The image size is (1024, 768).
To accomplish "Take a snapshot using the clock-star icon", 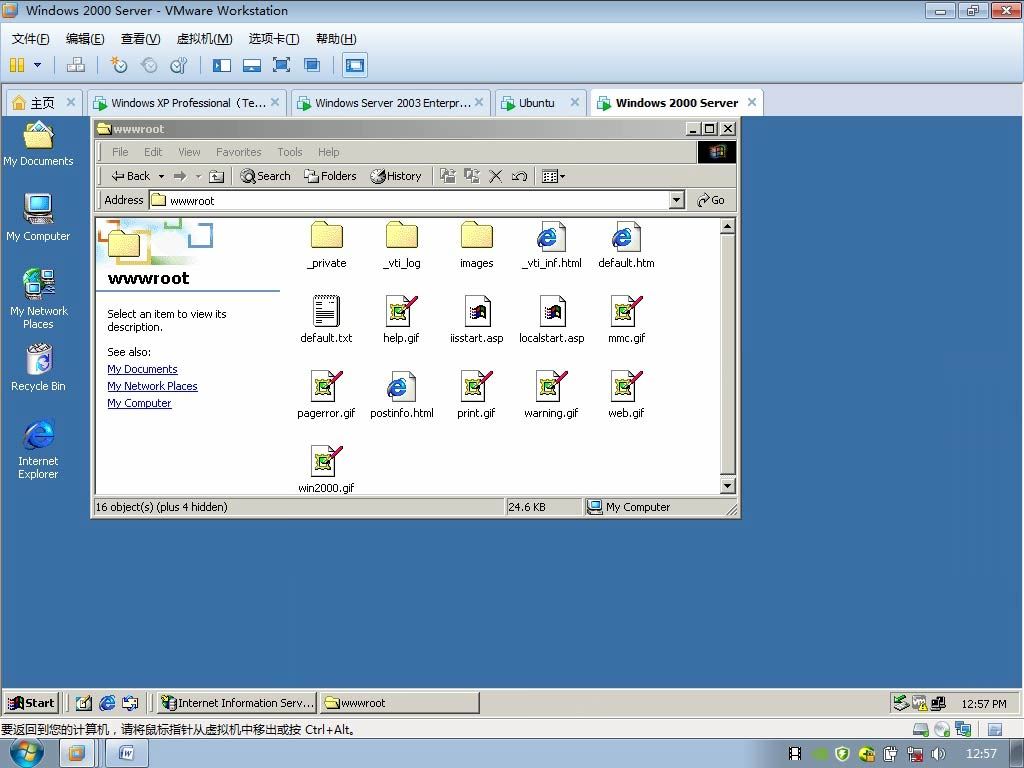I will click(118, 65).
